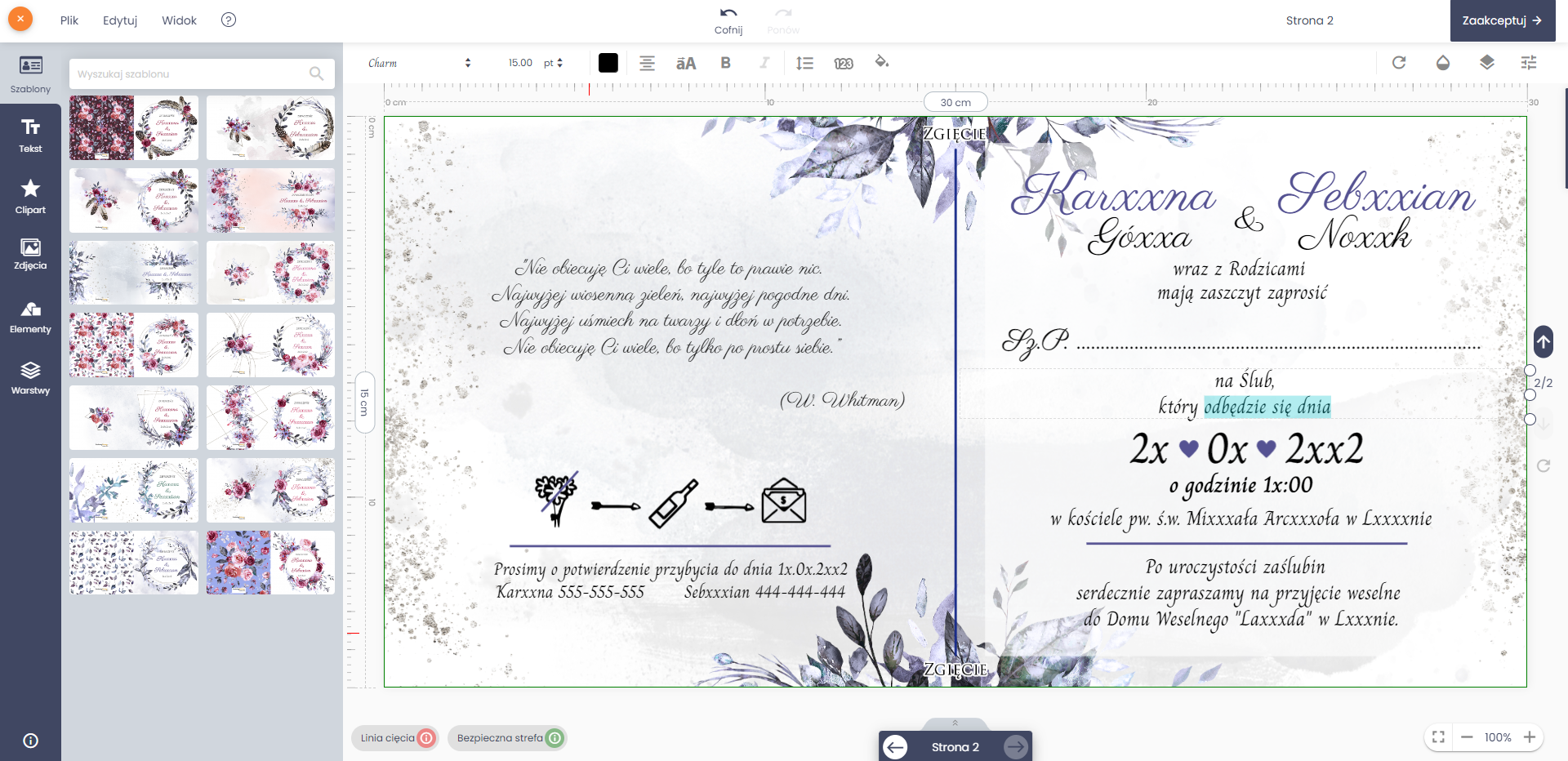Click the info icon in sidebar

pos(30,741)
